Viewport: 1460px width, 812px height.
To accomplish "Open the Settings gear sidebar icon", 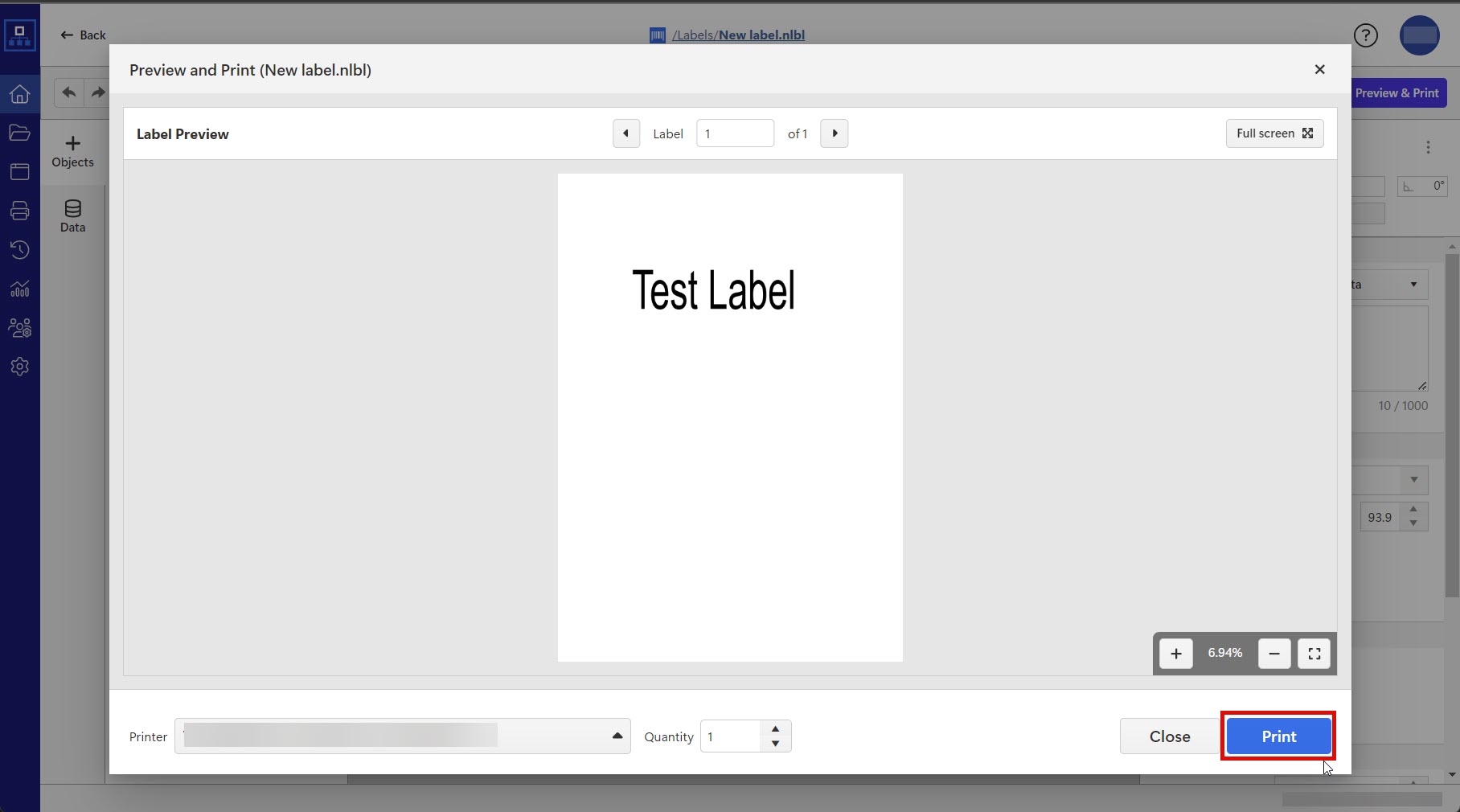I will pos(19,367).
